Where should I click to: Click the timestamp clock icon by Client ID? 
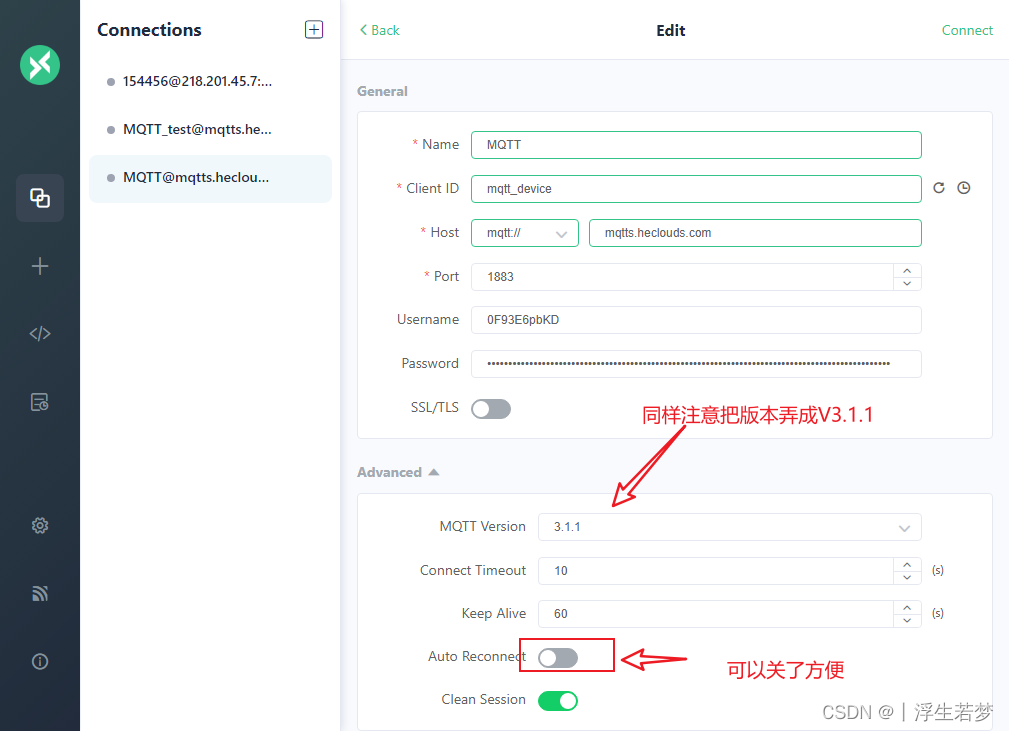[963, 188]
